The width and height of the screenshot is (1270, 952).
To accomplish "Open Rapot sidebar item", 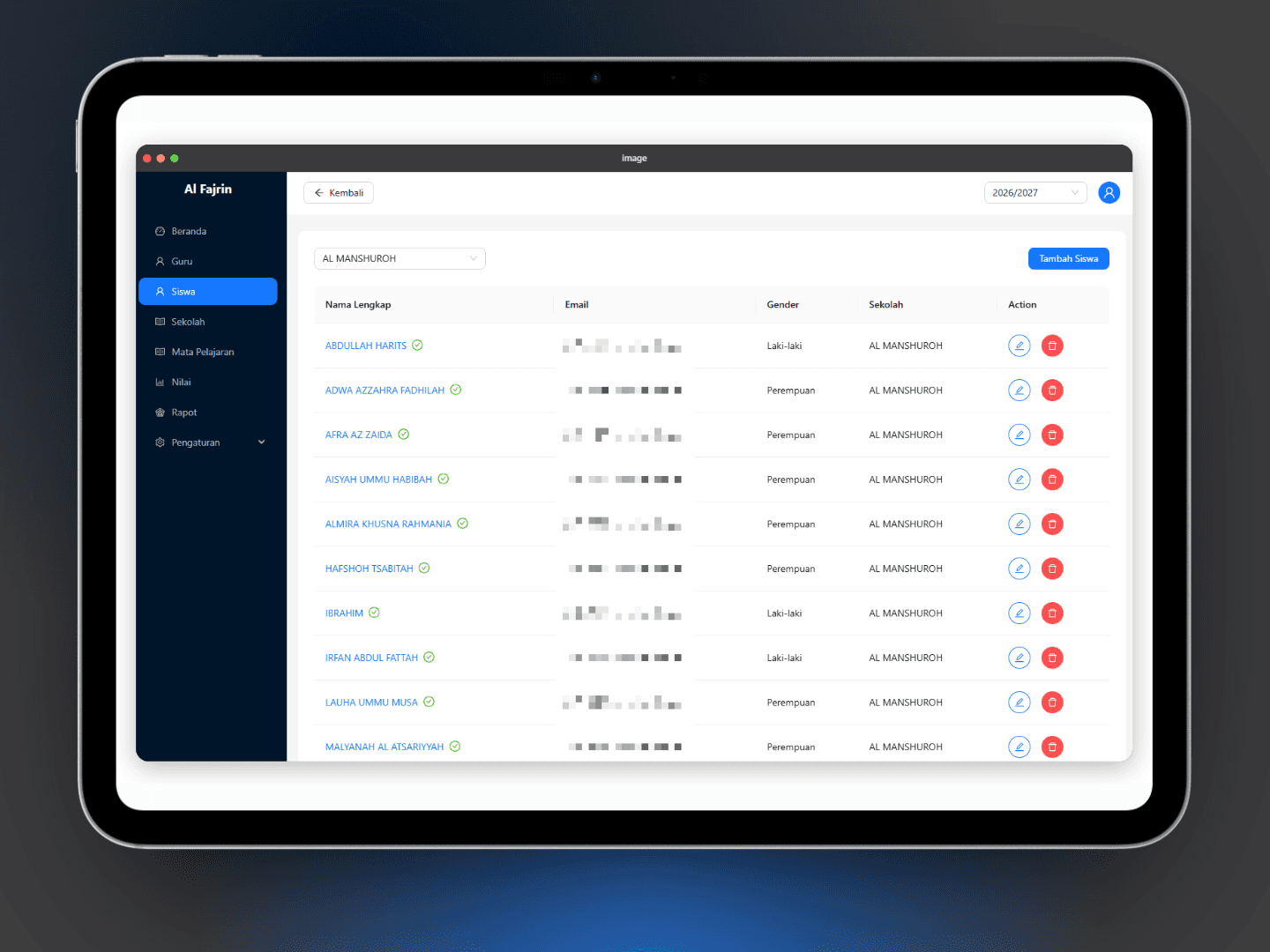I will click(x=208, y=413).
